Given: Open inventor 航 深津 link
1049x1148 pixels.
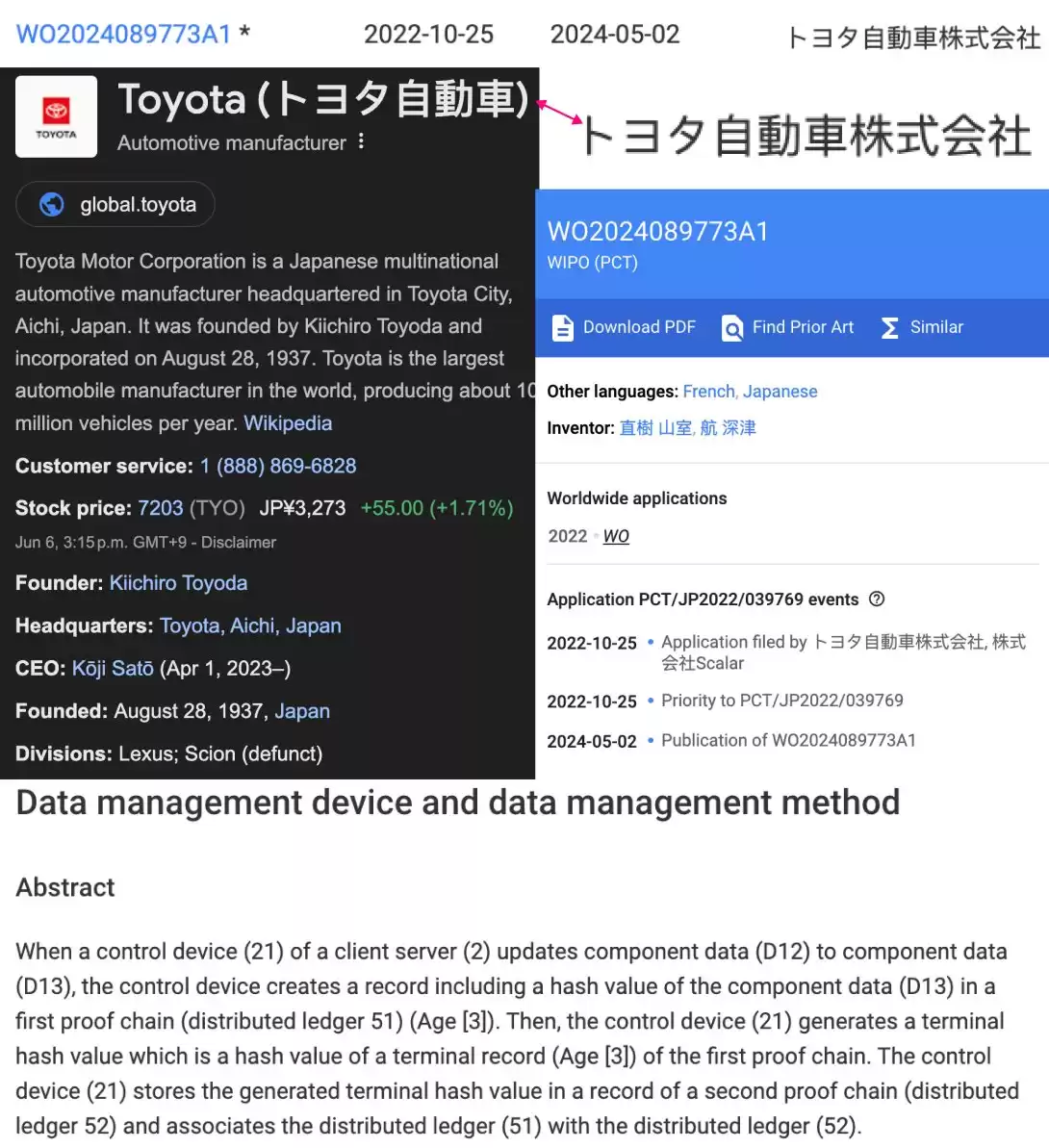Looking at the screenshot, I should tap(728, 427).
